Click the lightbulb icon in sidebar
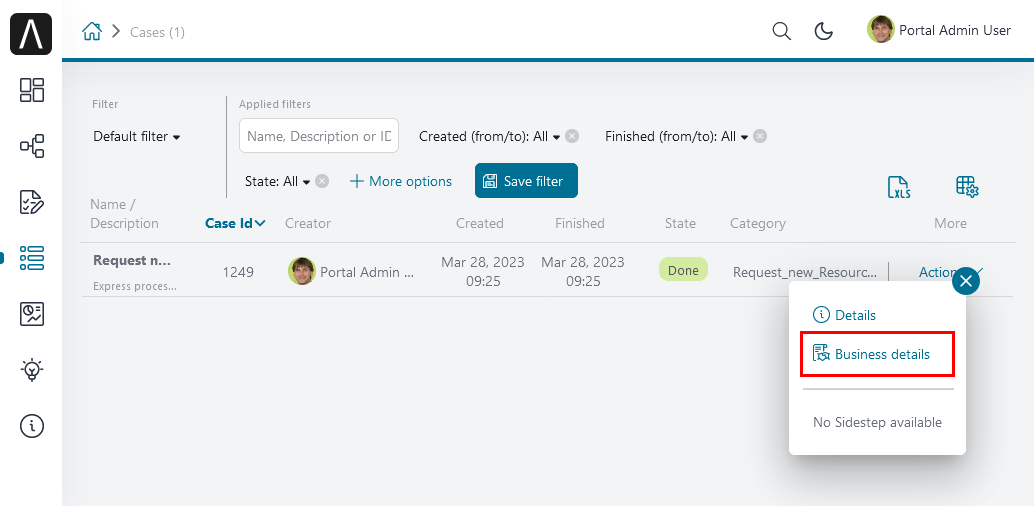Image resolution: width=1034 pixels, height=506 pixels. pos(32,370)
